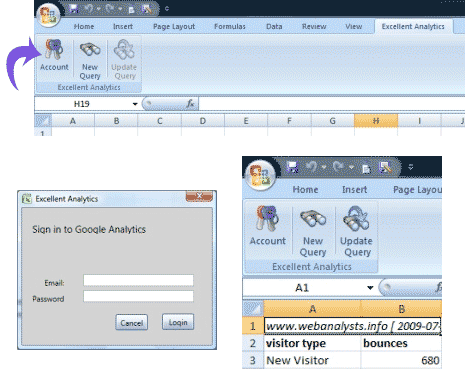Image resolution: width=465 pixels, height=369 pixels.
Task: Open Undo dropdown arrow in lower-right window
Action: coord(323,167)
